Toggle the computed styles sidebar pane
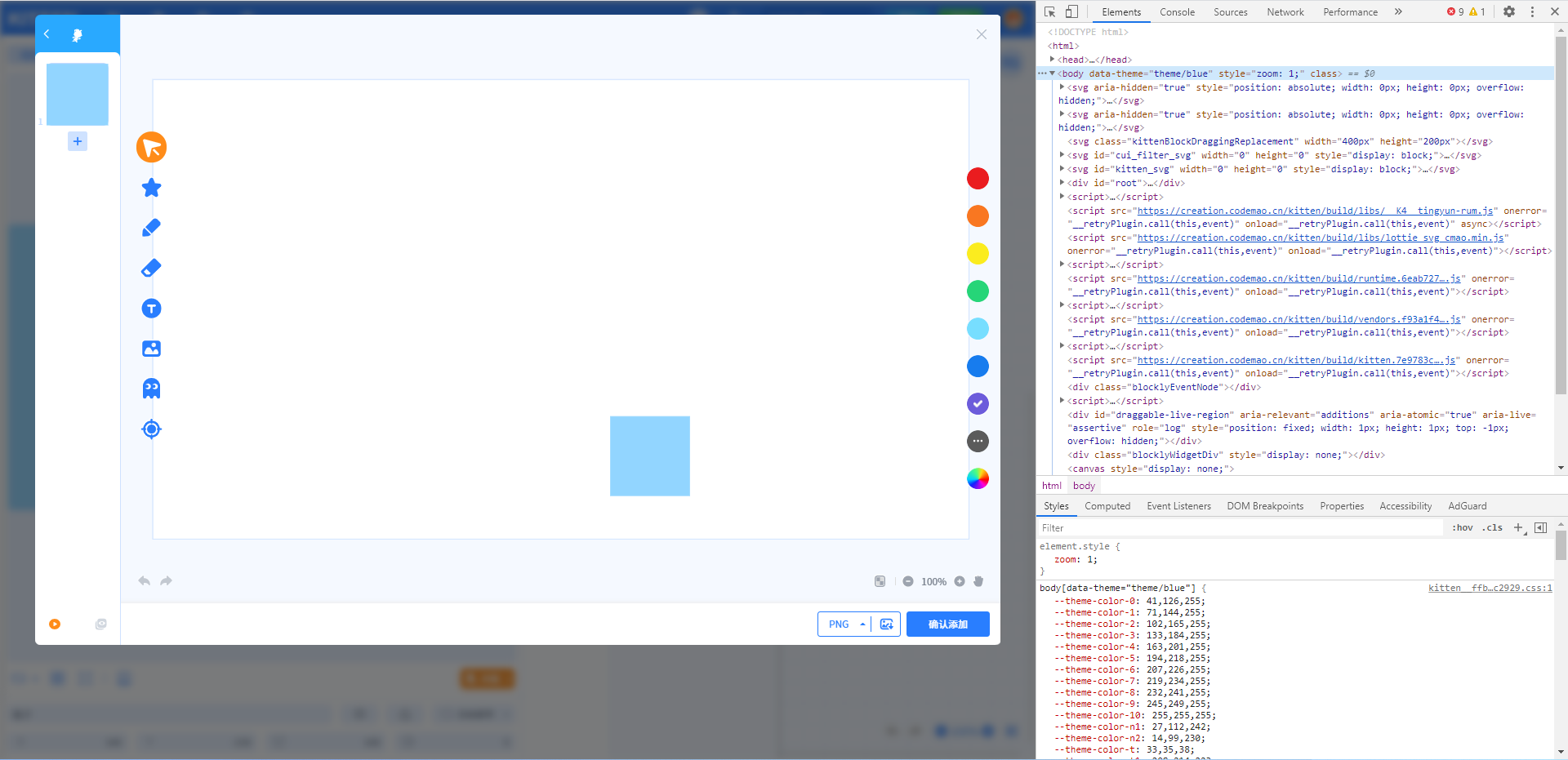This screenshot has height=760, width=1568. click(1541, 528)
